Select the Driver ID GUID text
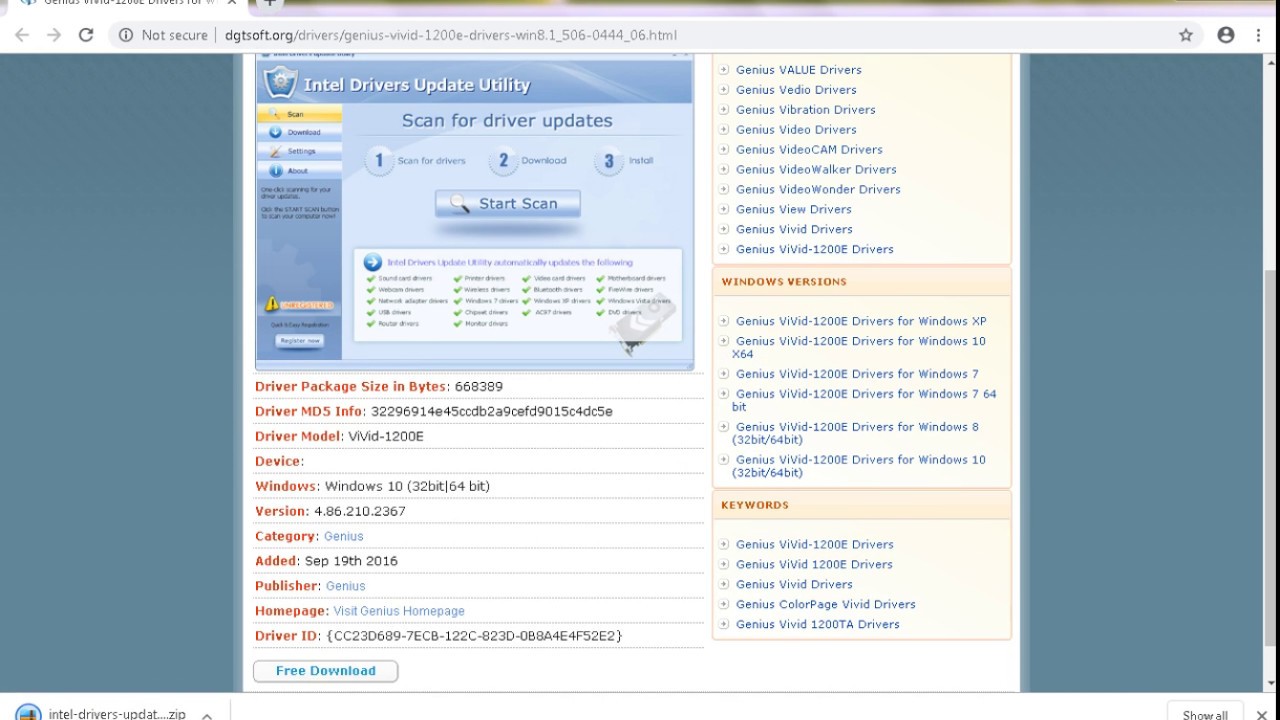This screenshot has height=720, width=1280. 474,636
